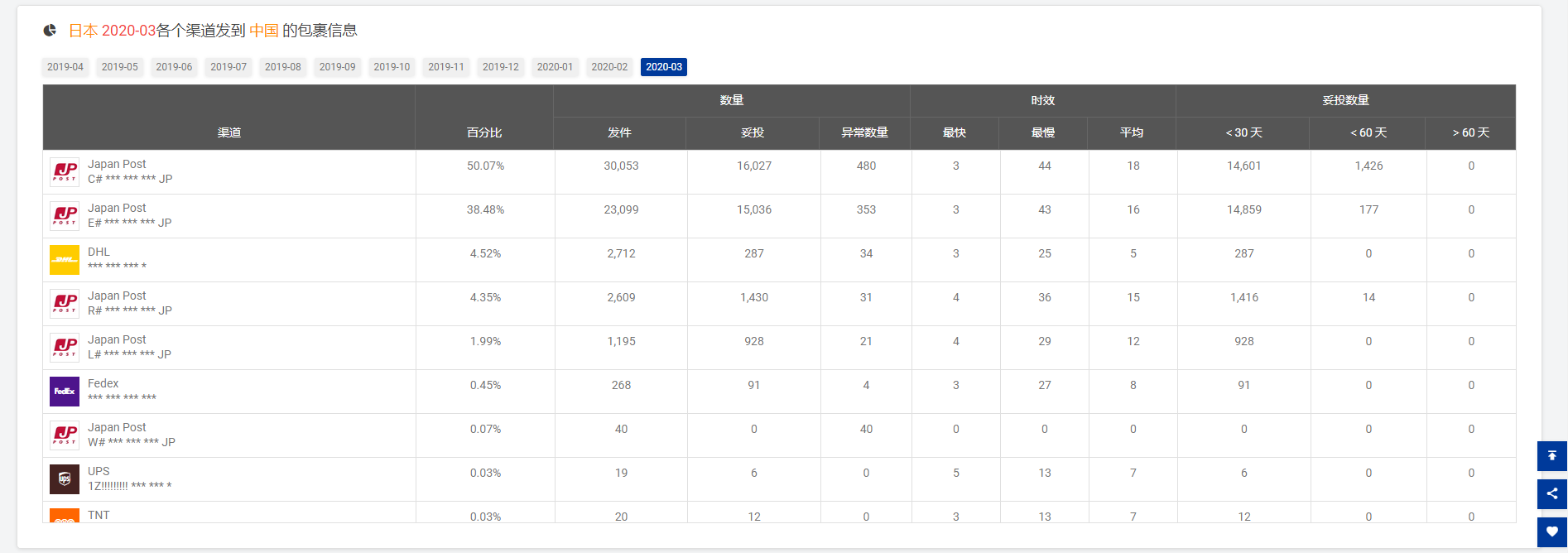Switch to the 2020-02 month tab

[x=609, y=67]
